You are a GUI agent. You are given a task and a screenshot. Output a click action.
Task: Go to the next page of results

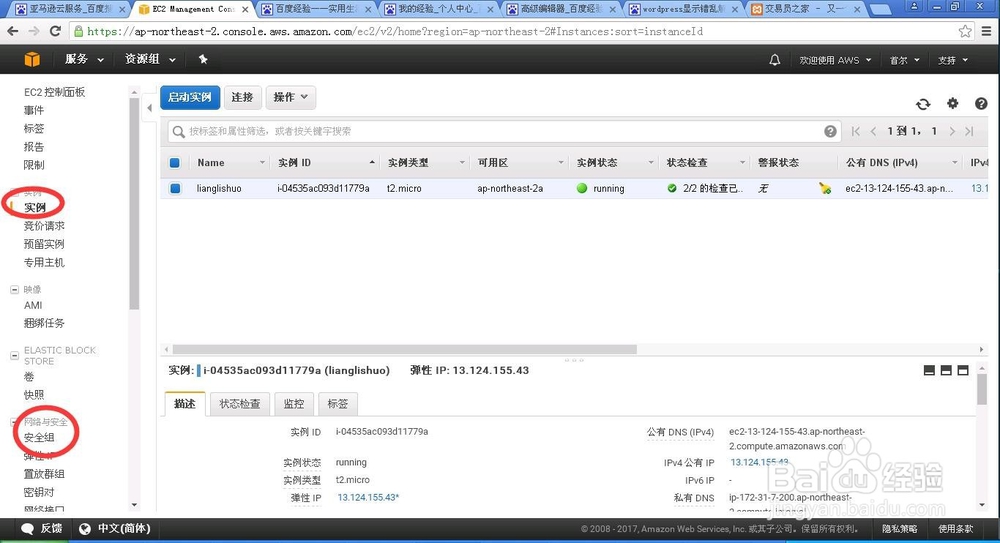click(952, 131)
